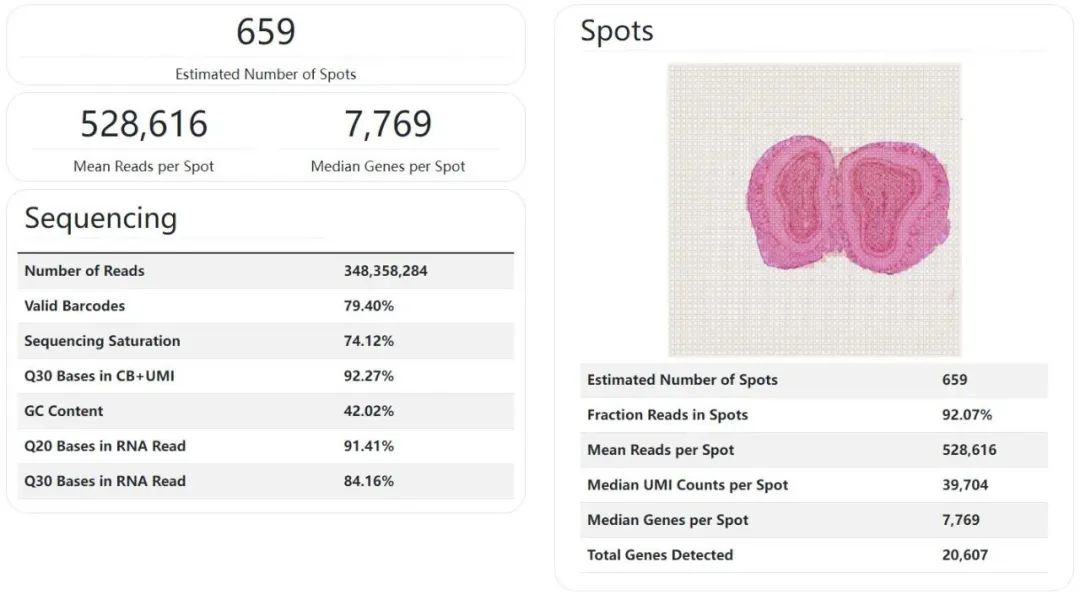
Task: Click the large 7,769 median genes value
Action: click(x=388, y=124)
